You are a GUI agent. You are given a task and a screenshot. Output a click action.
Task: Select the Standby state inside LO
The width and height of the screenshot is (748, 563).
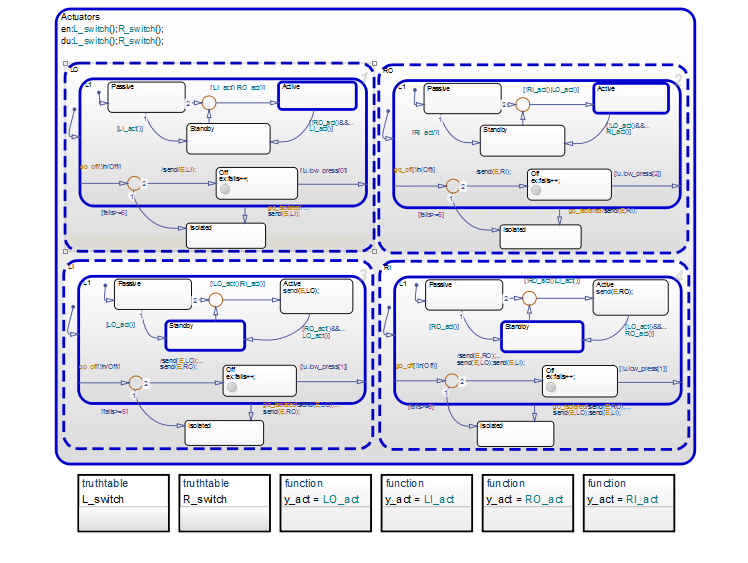(x=229, y=139)
